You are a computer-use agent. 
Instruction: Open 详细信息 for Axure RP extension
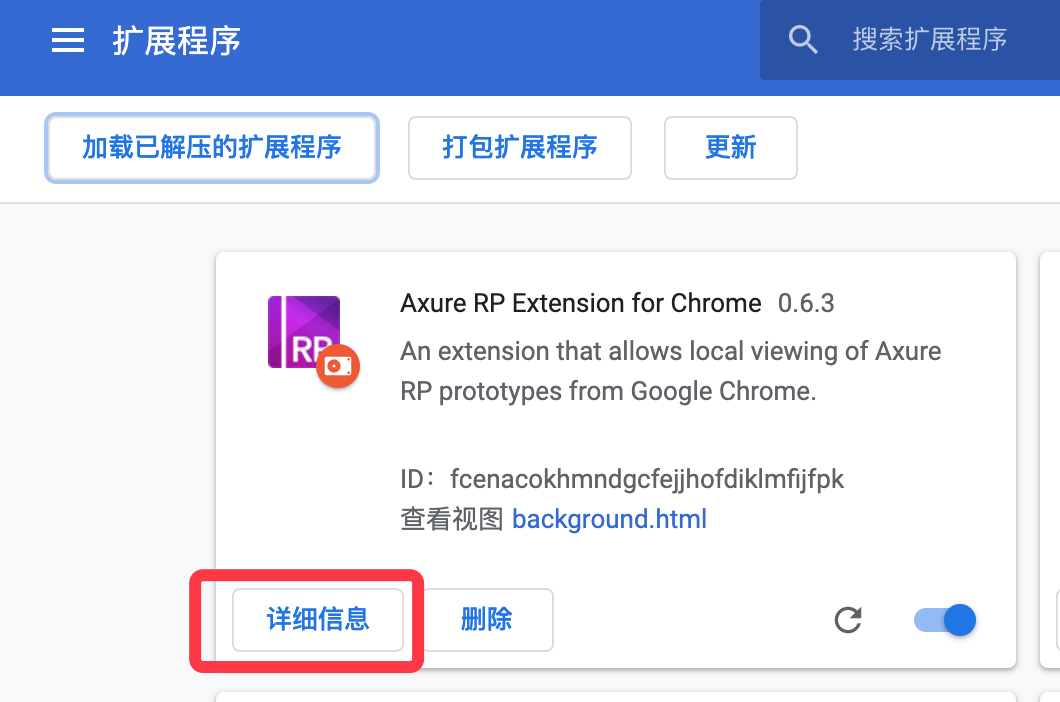[318, 619]
